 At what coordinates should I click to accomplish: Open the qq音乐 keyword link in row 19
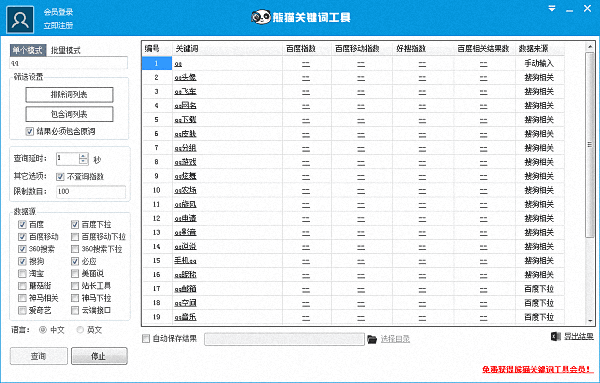pyautogui.click(x=185, y=317)
